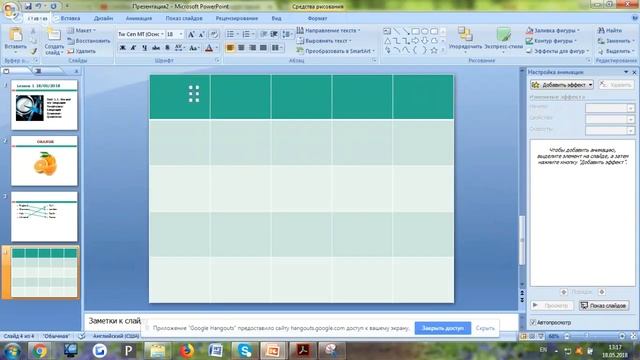Justify the paragraph text
Image resolution: width=640 pixels, height=360 pixels.
(263, 48)
